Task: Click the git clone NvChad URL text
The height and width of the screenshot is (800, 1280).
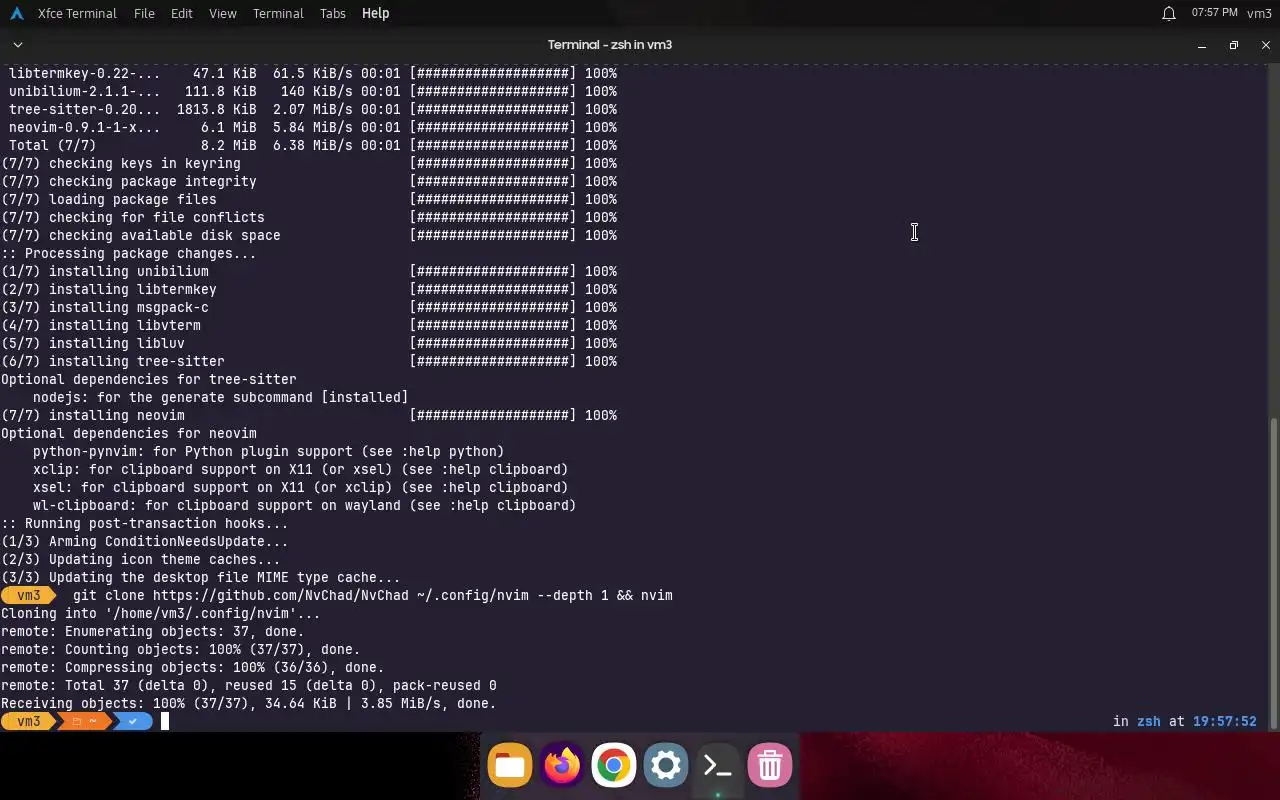Action: point(281,596)
